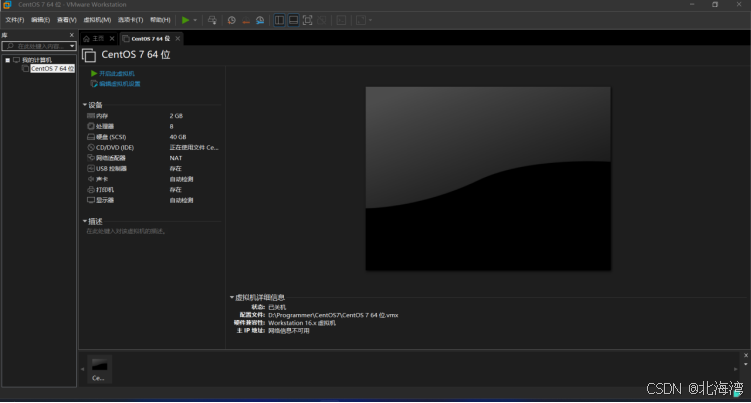Close the thumbnail bar
This screenshot has height=403, width=751.
746,356
